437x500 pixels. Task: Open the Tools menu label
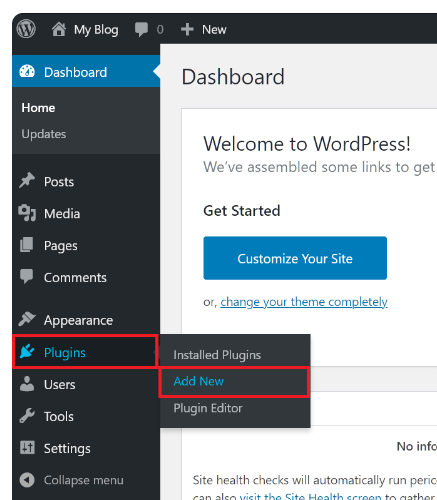click(59, 416)
